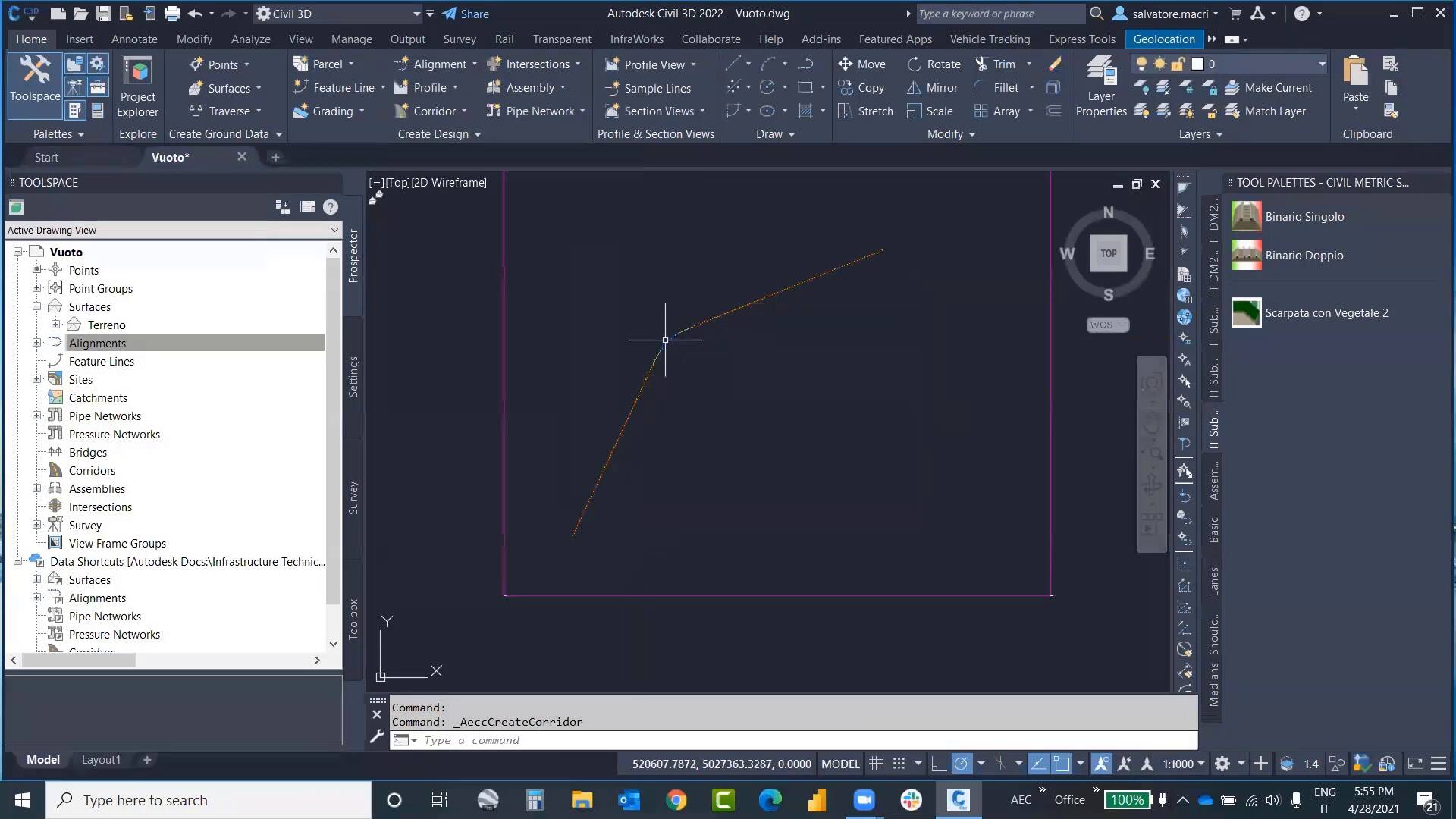Open workspace switching gear in status bar
The width and height of the screenshot is (1456, 819).
pos(1222,764)
